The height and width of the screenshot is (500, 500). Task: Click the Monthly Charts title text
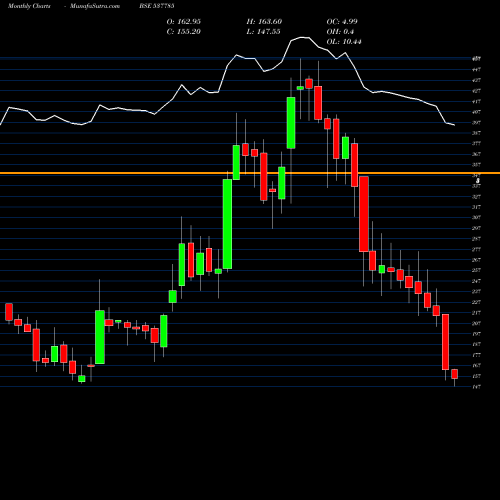[29, 6]
